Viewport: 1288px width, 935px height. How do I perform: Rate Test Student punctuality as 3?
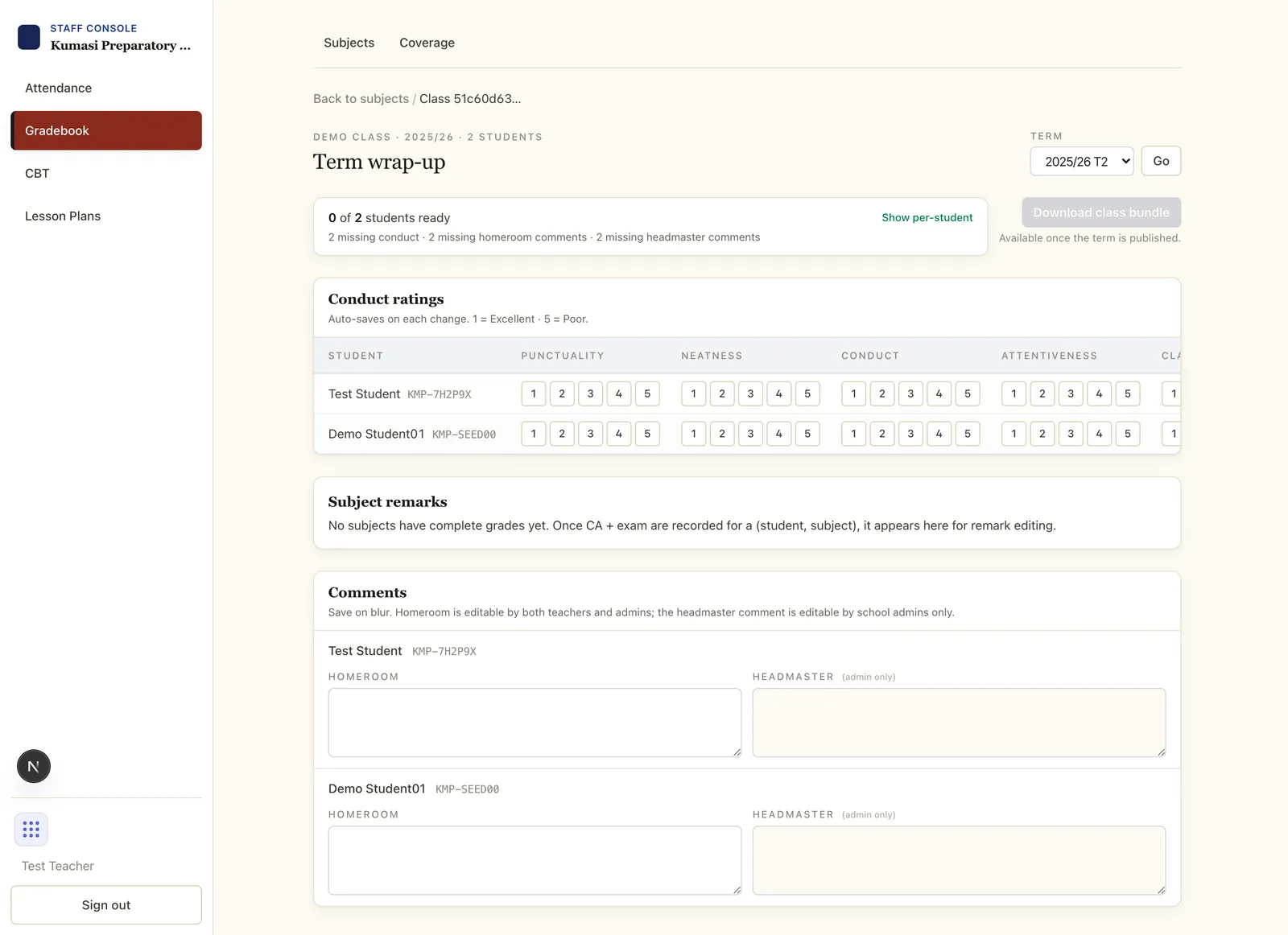590,393
